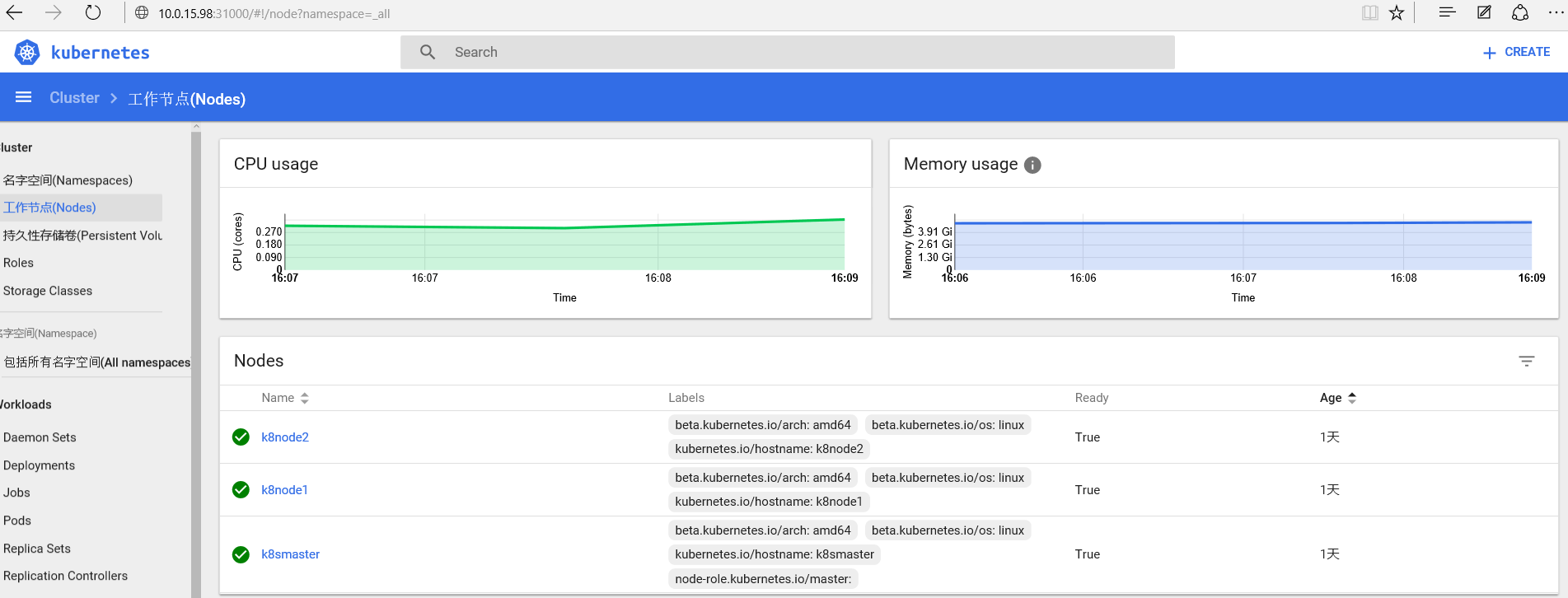Screen dimensions: 1568x598
Task: Go back with the browser back arrow
Action: pyautogui.click(x=15, y=13)
